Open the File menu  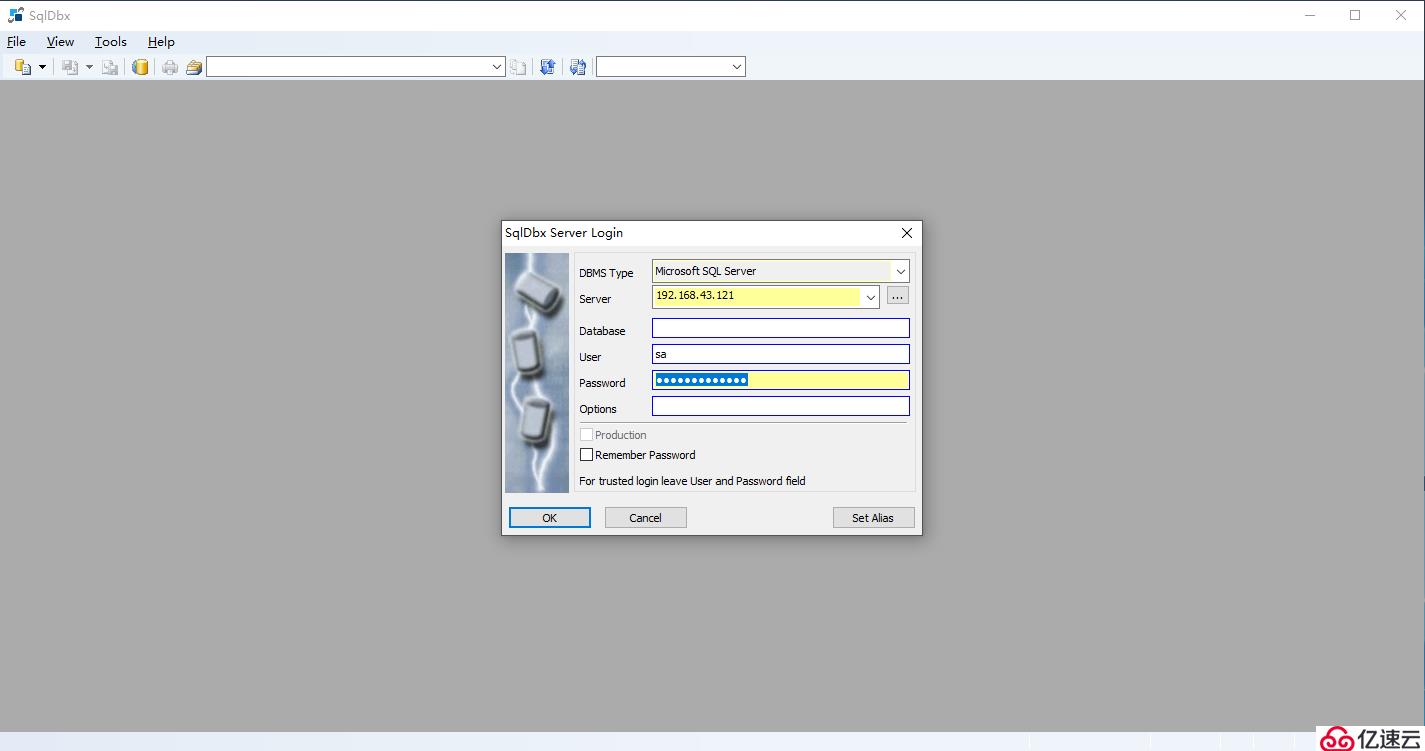tap(16, 42)
